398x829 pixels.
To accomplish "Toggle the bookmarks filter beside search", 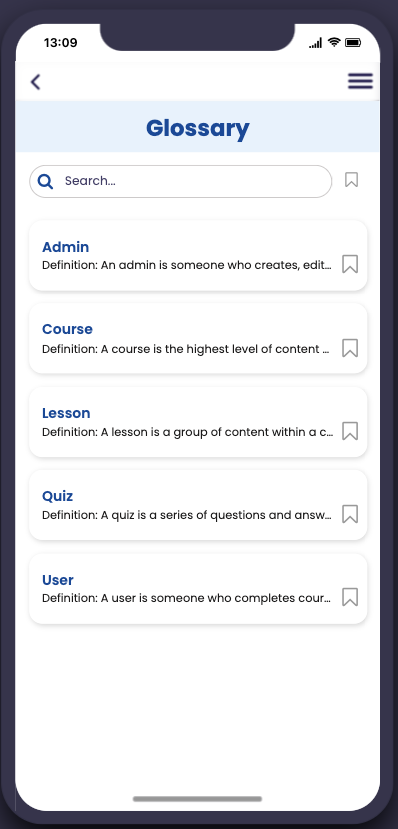I will point(351,180).
